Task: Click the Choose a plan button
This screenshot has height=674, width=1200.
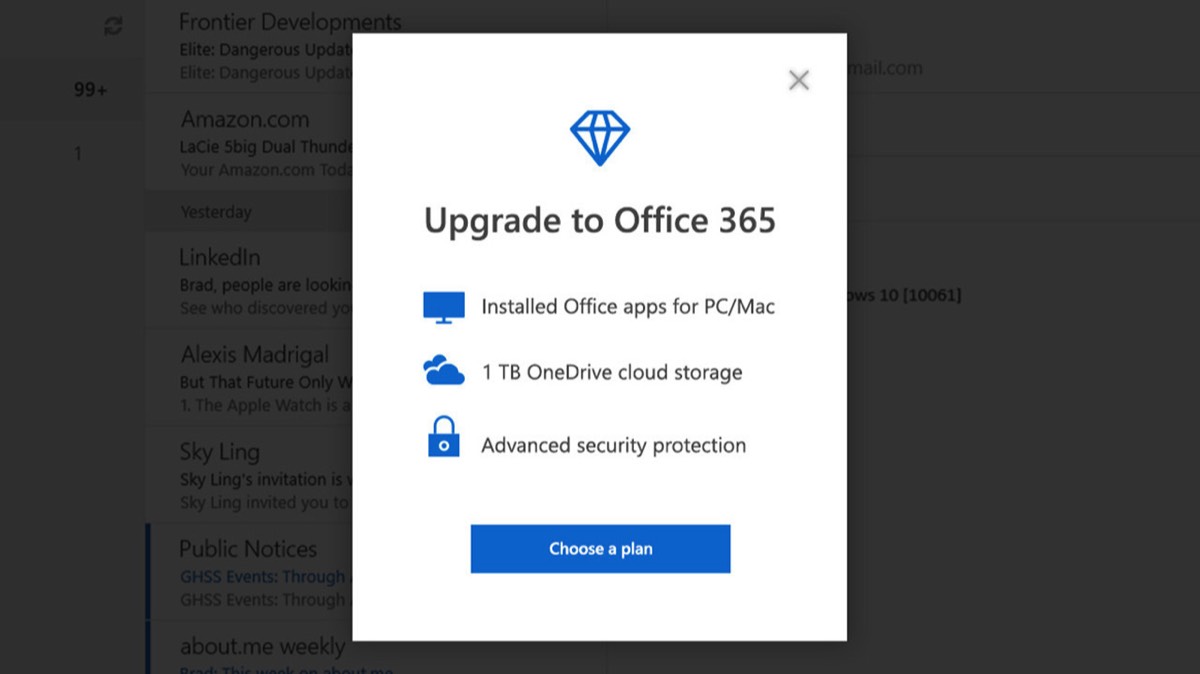Action: (600, 549)
